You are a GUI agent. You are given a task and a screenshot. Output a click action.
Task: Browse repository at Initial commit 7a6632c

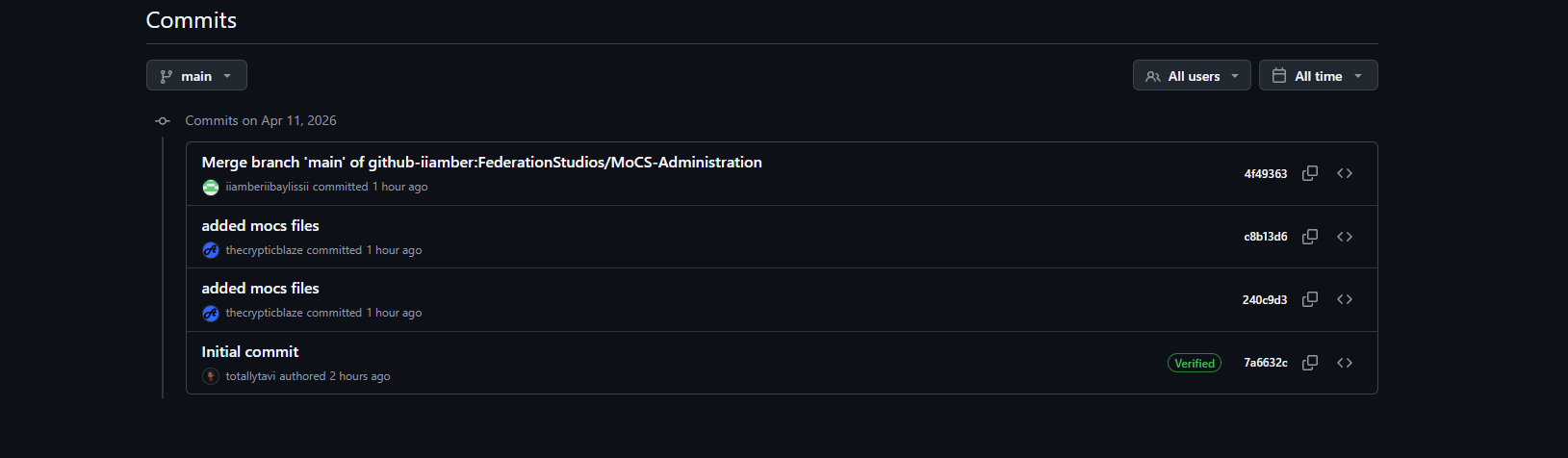[1345, 363]
